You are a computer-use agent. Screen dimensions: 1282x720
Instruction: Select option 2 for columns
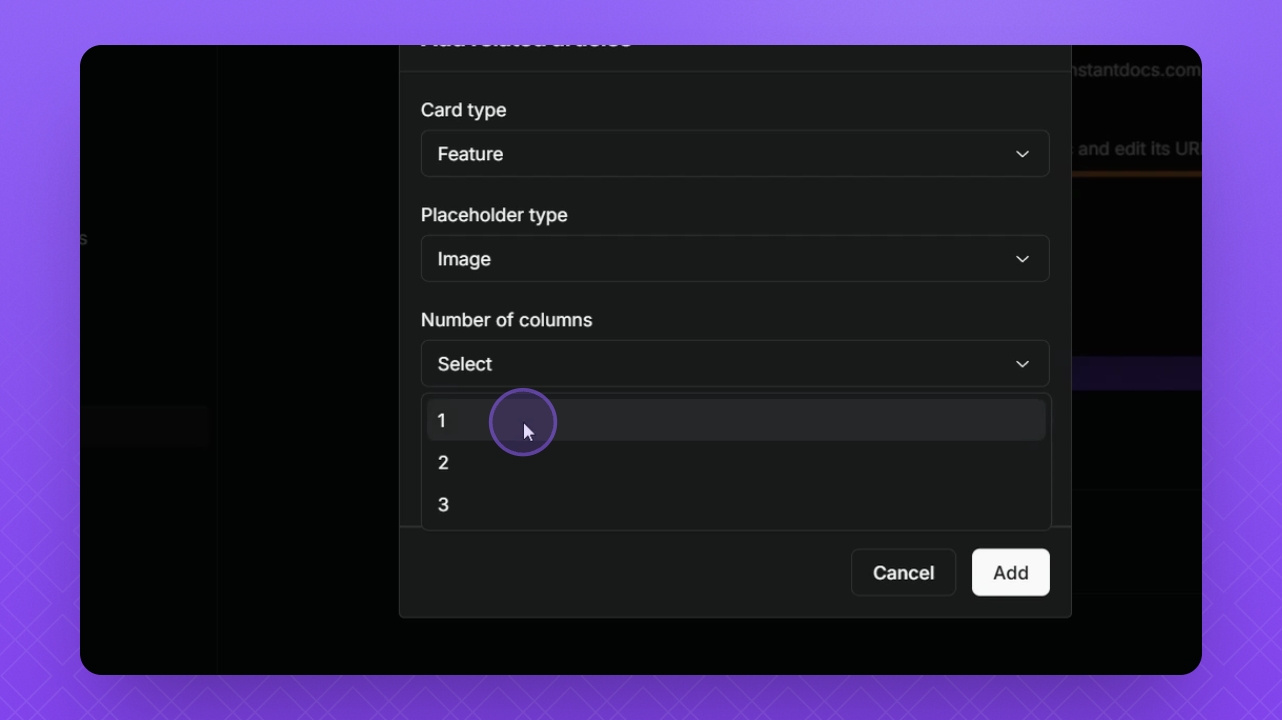pyautogui.click(x=736, y=463)
